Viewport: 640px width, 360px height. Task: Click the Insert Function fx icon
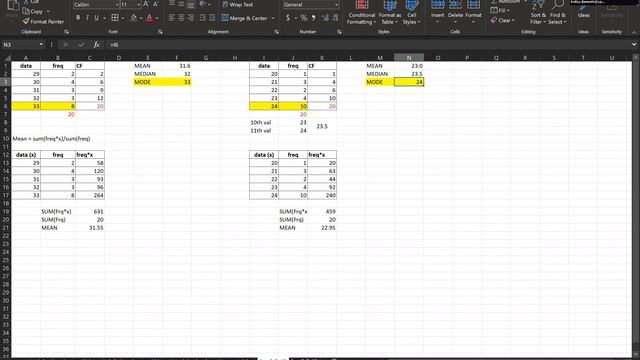[x=96, y=44]
